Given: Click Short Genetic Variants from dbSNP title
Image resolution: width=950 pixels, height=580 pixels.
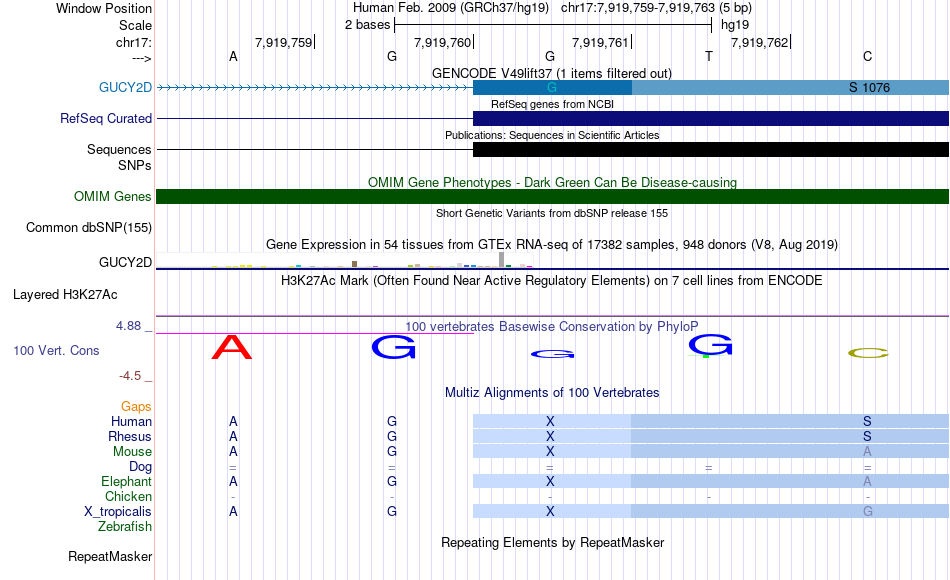Looking at the screenshot, I should [x=552, y=213].
